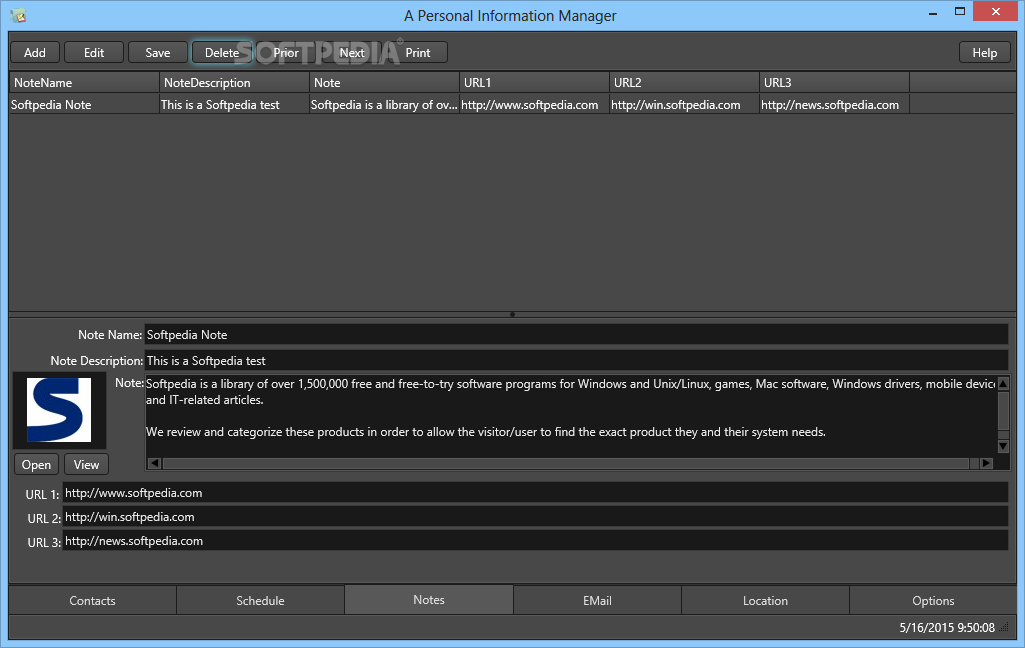Sort by the NoteDescription column header
This screenshot has width=1025, height=648.
pos(234,82)
